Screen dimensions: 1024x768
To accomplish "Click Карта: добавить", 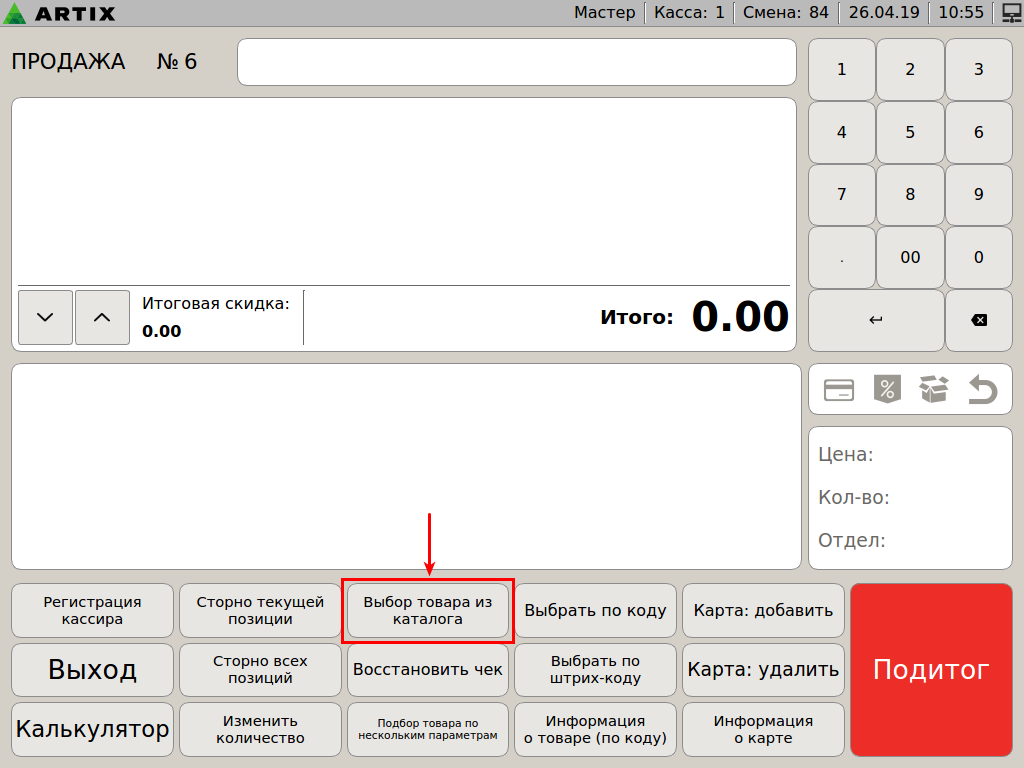I will [x=763, y=610].
